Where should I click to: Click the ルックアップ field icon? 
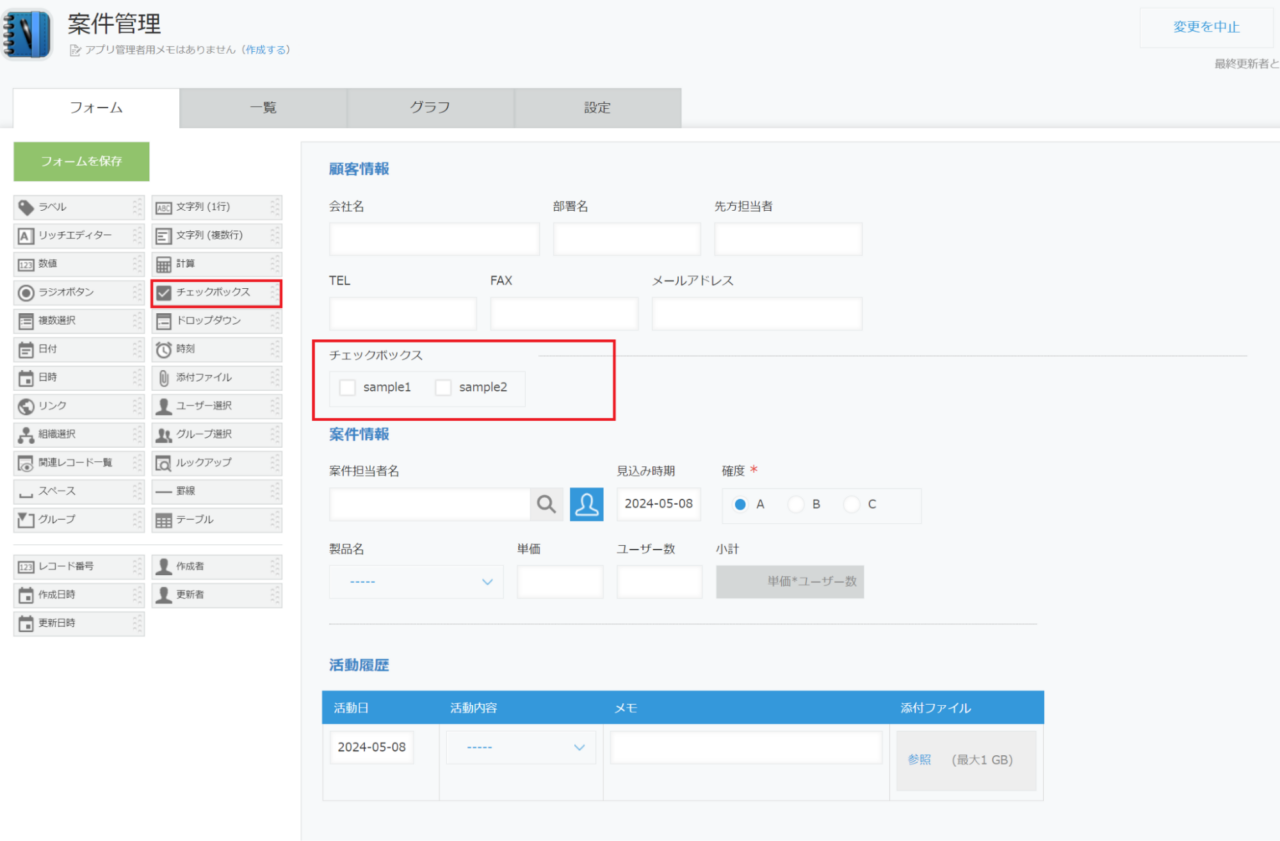[164, 463]
